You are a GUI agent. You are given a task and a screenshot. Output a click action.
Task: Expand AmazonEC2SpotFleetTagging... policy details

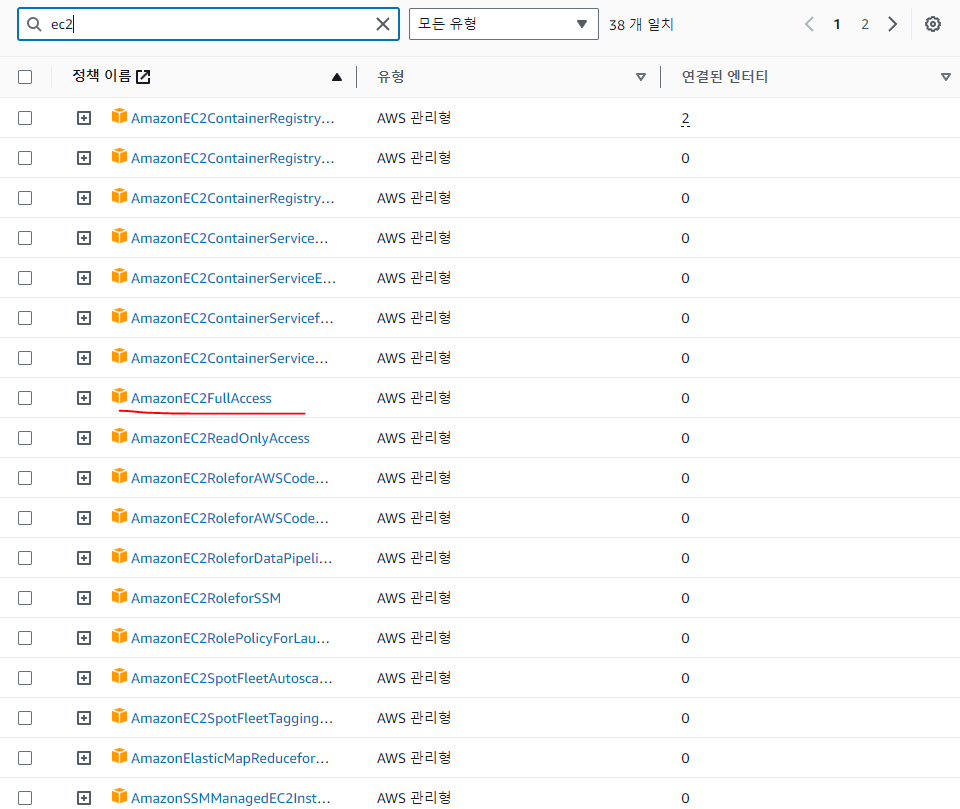pyautogui.click(x=84, y=718)
